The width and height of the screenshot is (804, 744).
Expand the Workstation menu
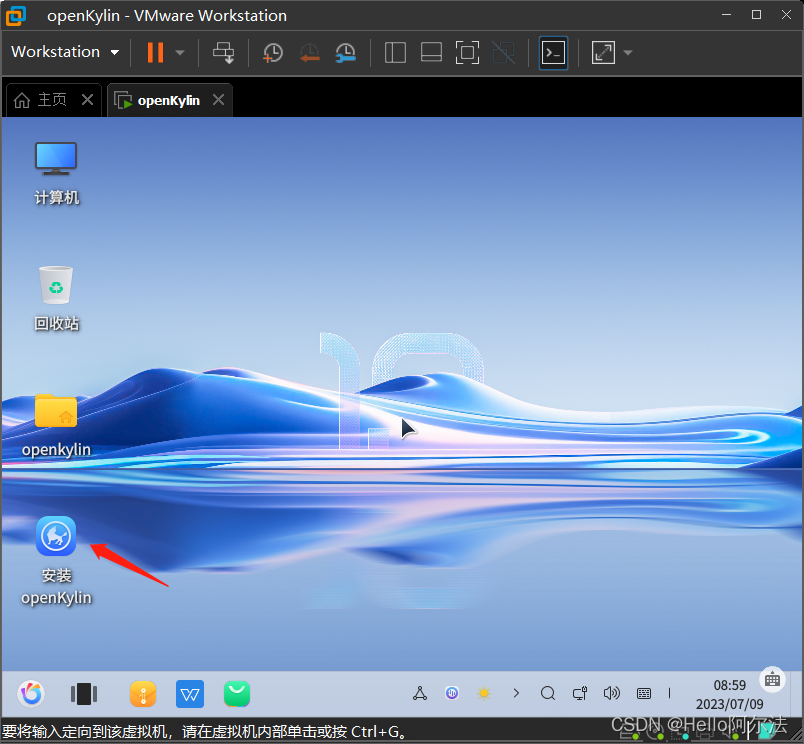click(65, 52)
